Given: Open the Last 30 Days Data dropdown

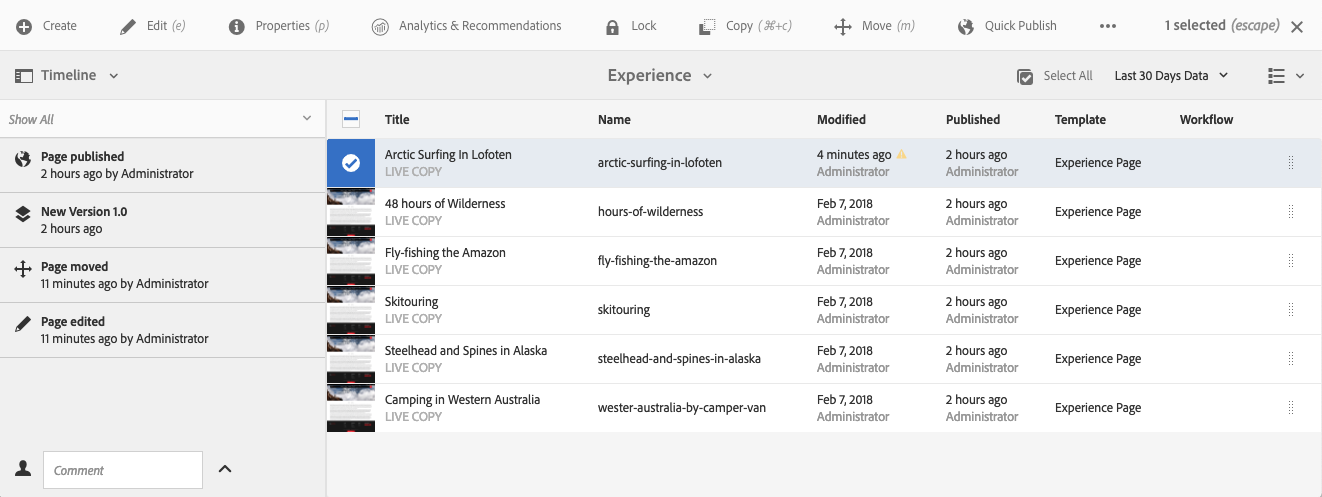Looking at the screenshot, I should 1171,76.
